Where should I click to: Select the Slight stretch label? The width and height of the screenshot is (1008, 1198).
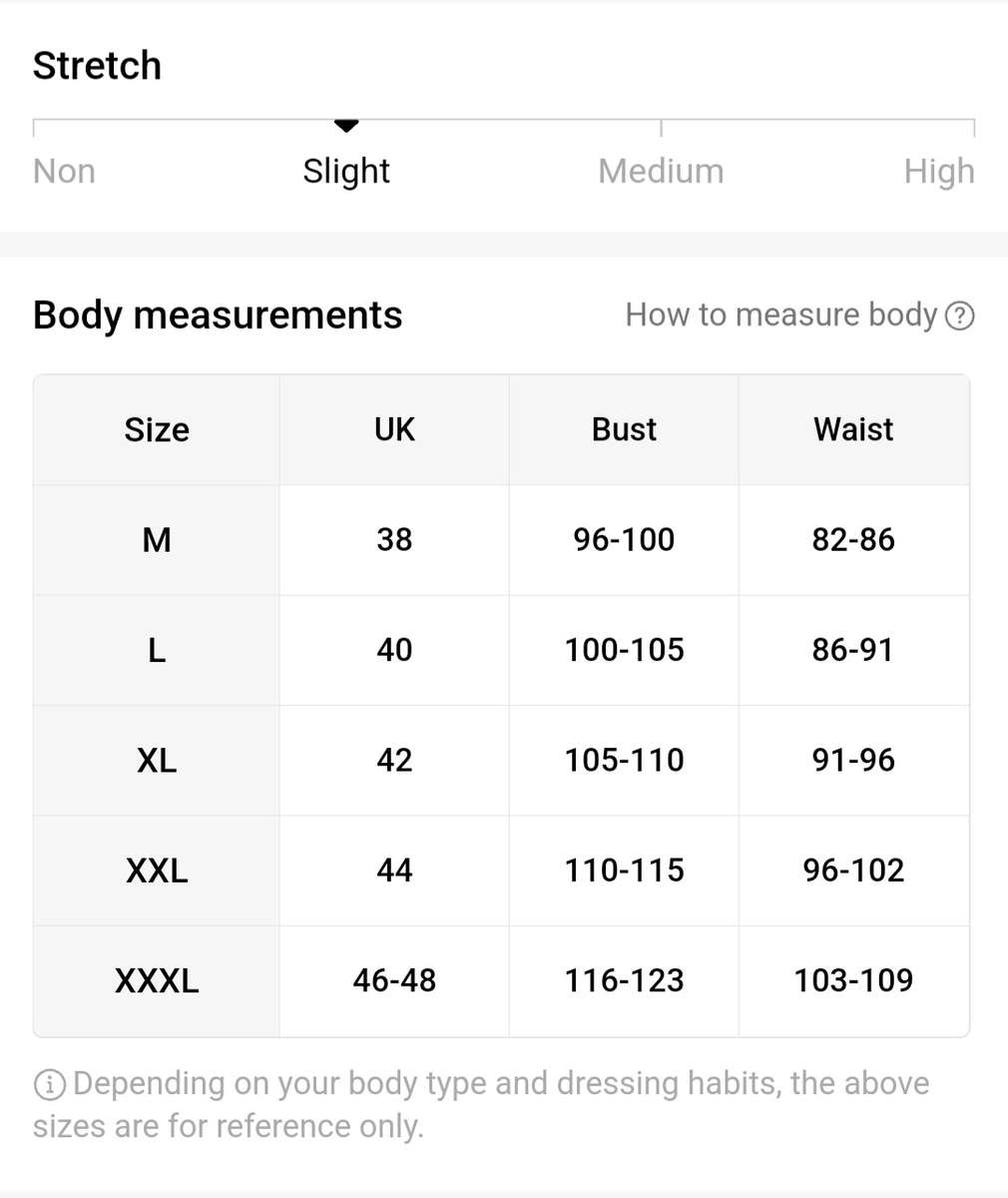pos(346,172)
